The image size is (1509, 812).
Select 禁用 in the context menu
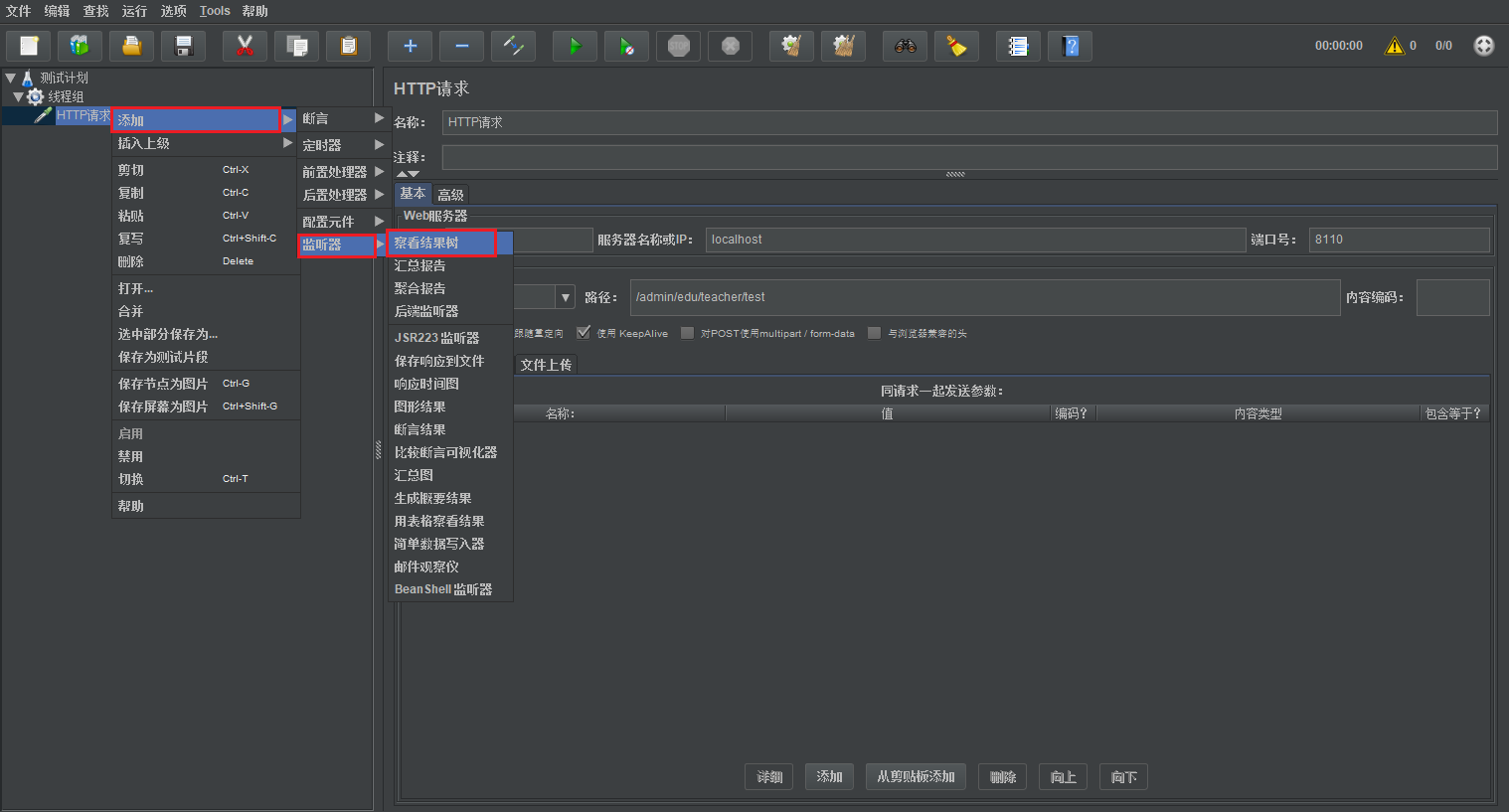(205, 456)
